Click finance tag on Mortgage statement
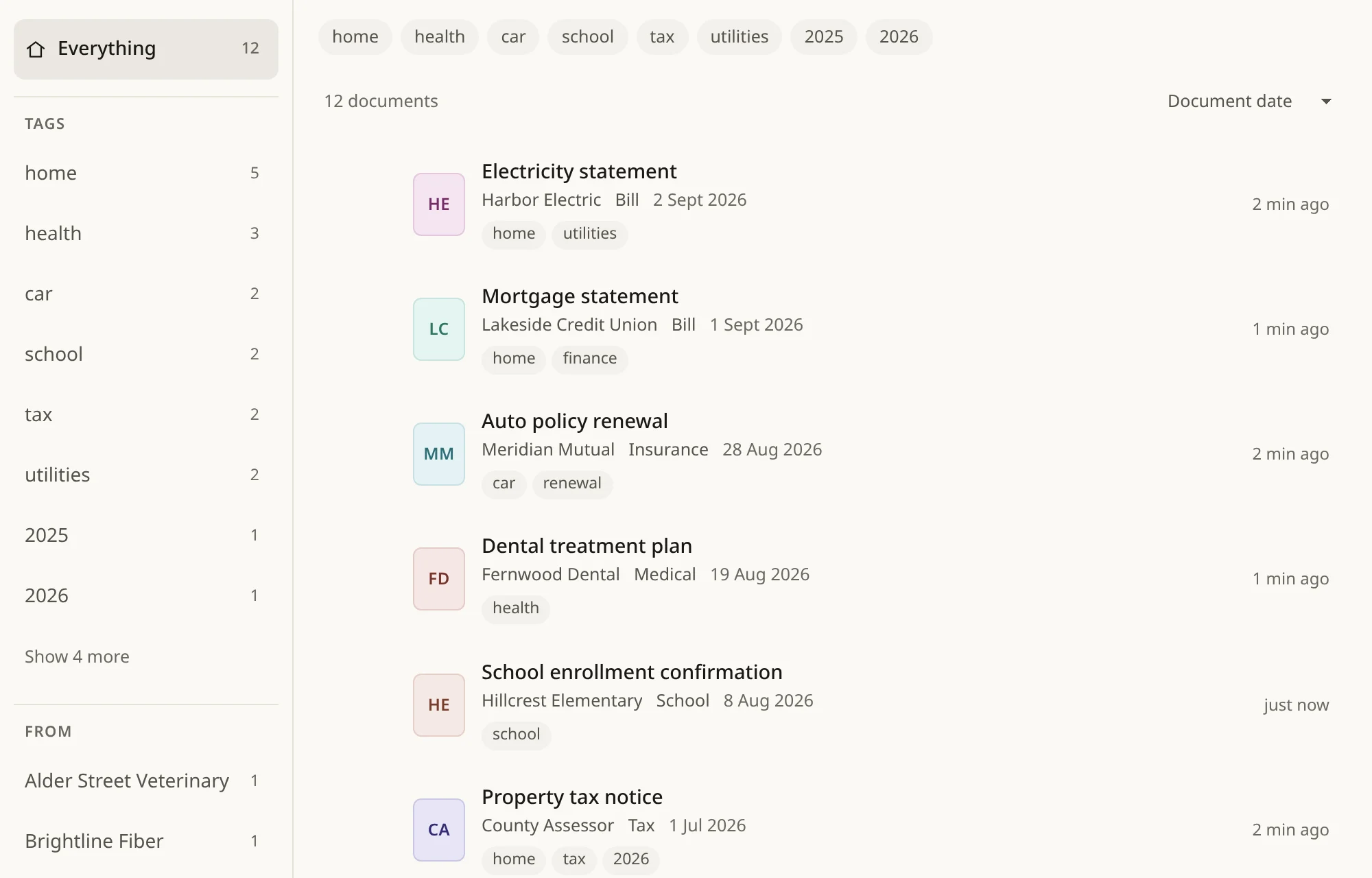The height and width of the screenshot is (878, 1372). 590,359
